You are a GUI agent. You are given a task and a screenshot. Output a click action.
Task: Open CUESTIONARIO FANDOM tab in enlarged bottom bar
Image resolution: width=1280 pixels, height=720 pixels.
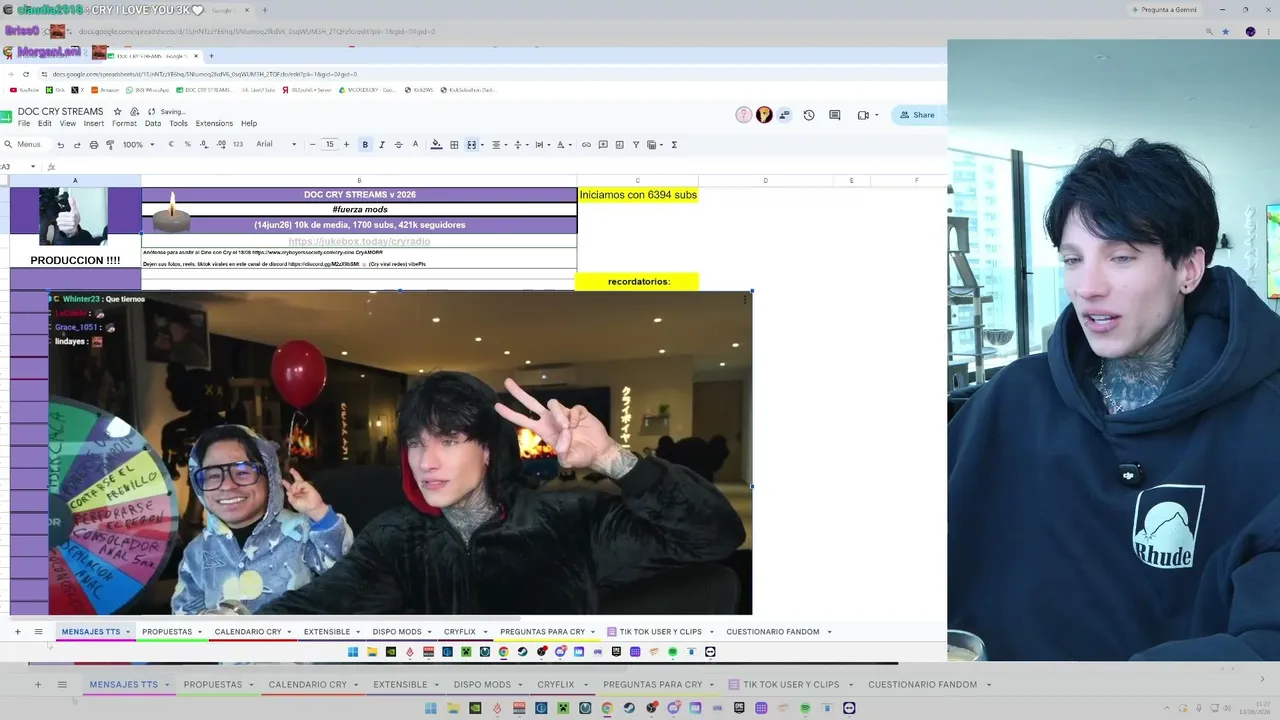[922, 685]
